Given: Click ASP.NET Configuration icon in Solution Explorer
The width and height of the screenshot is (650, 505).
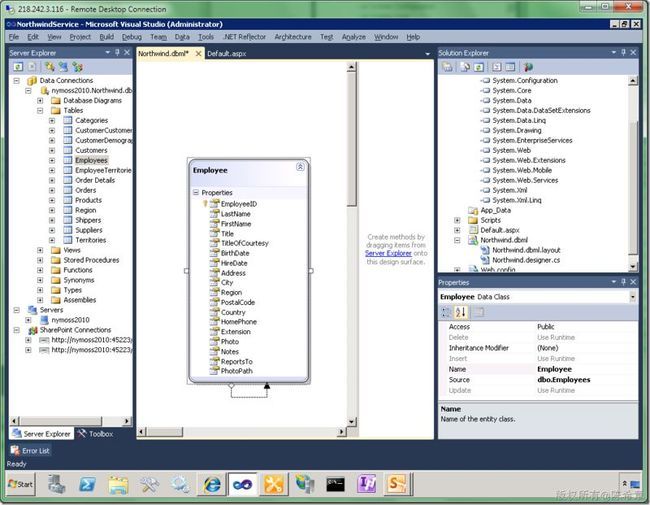Looking at the screenshot, I should (528, 67).
